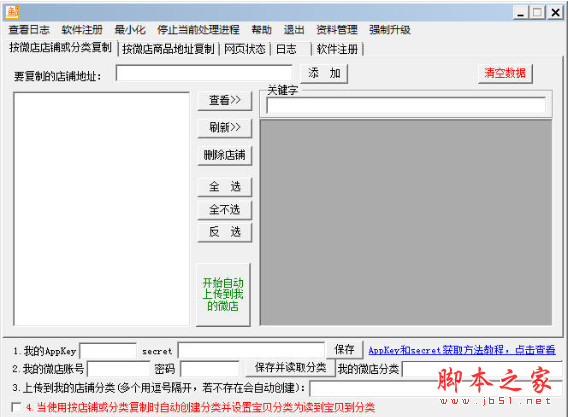Click the red 清空数据 button
The width and height of the screenshot is (568, 417).
pyautogui.click(x=505, y=74)
